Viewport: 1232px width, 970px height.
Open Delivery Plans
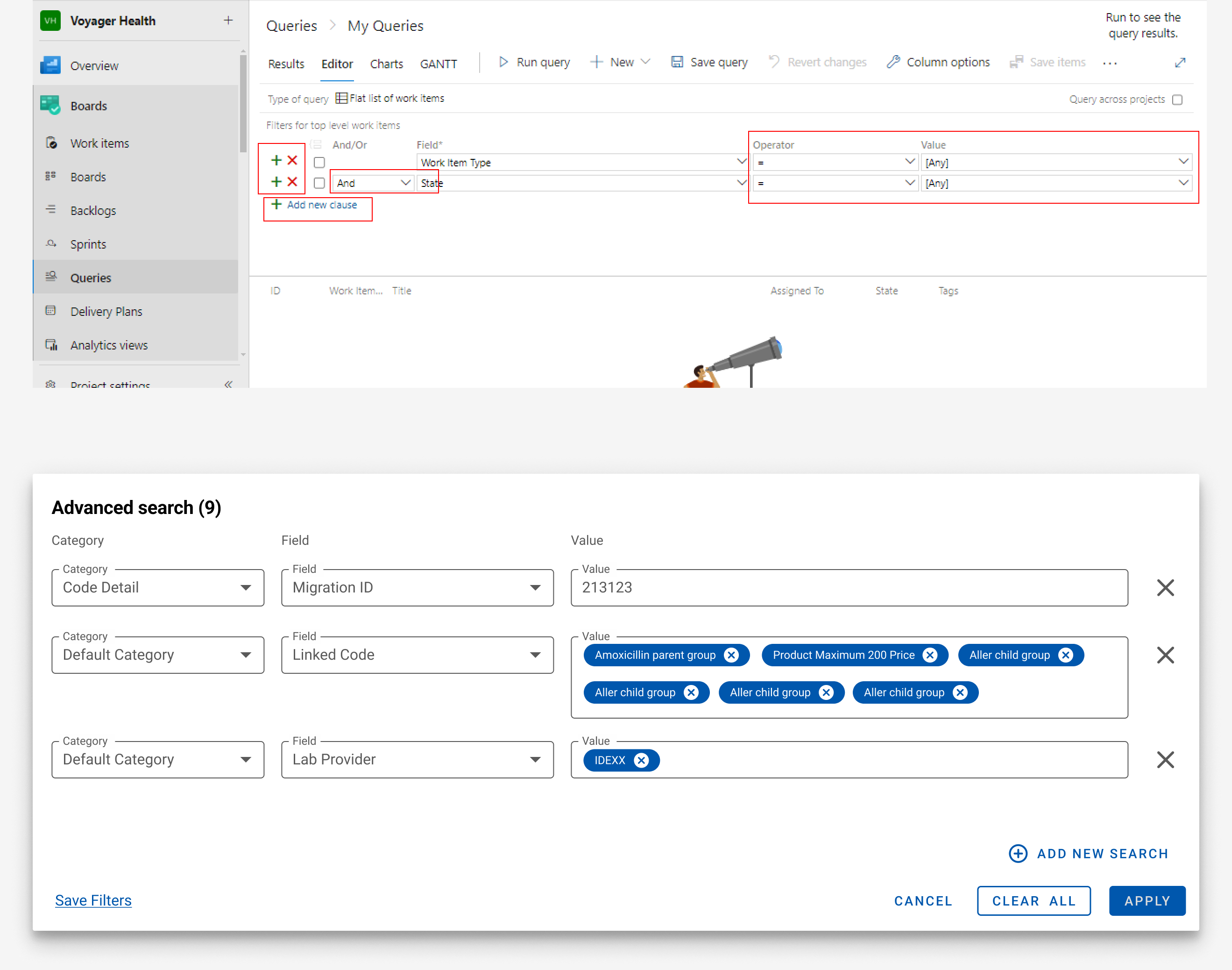[x=136, y=311]
